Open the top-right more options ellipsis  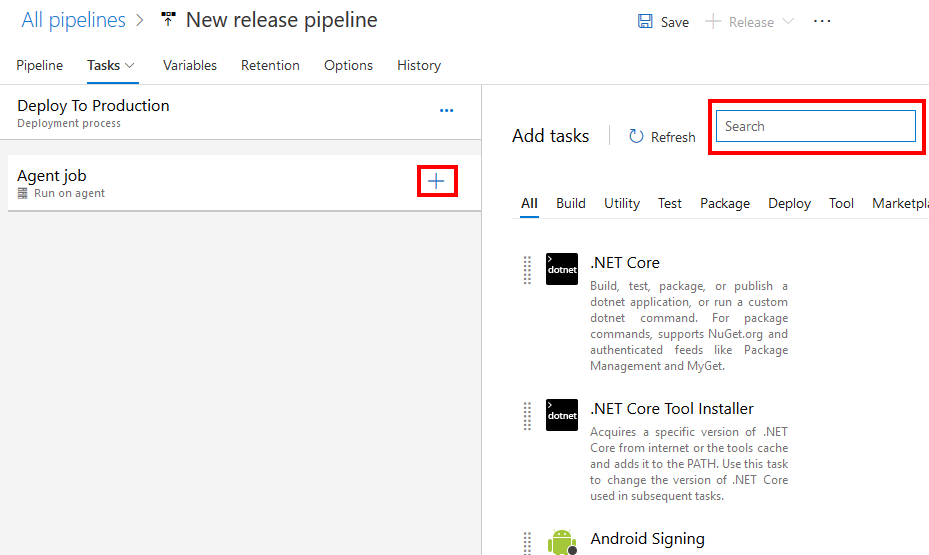coord(822,21)
